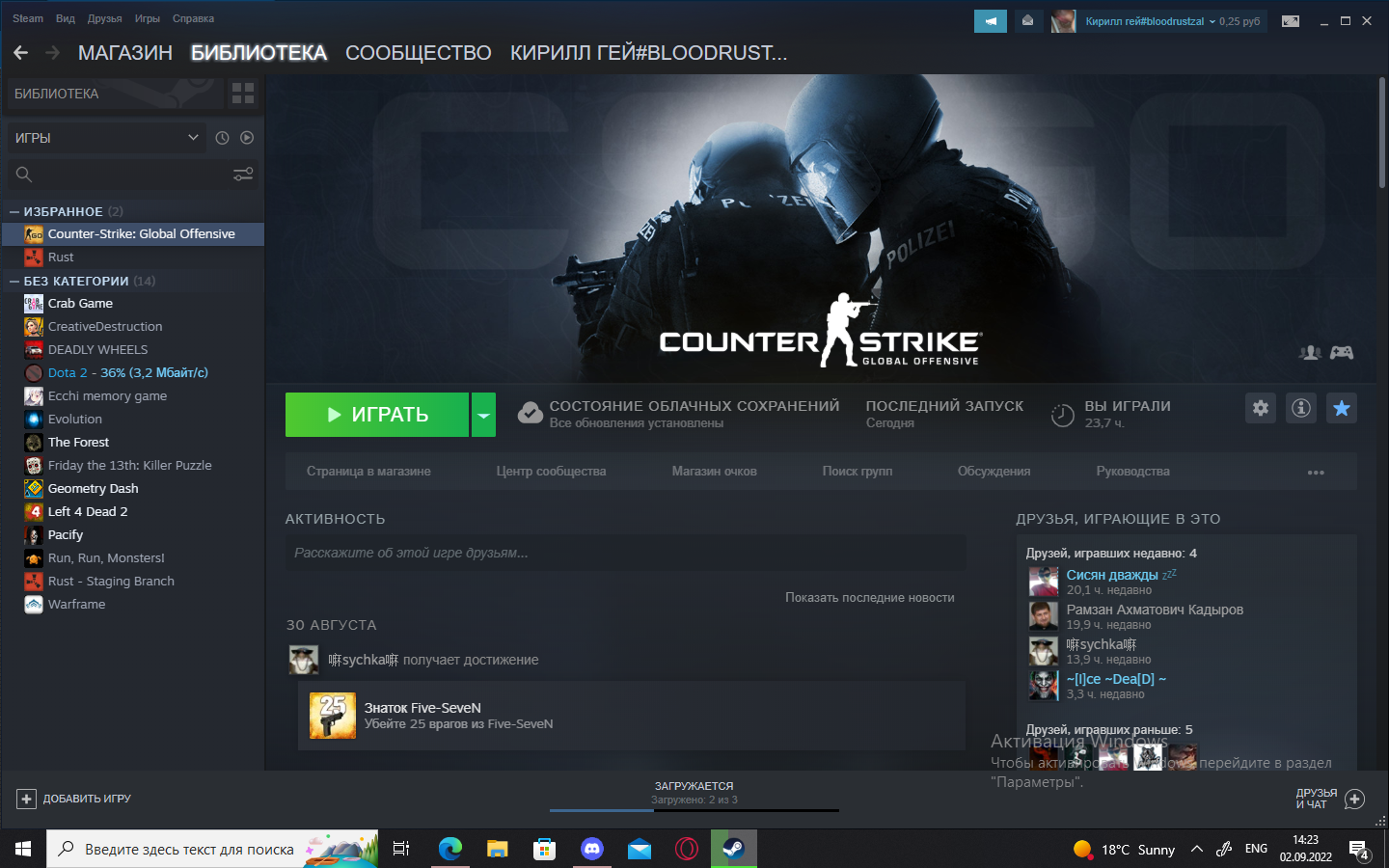Open friend Рамзан Ахматович Кадыров entry

pyautogui.click(x=1155, y=610)
